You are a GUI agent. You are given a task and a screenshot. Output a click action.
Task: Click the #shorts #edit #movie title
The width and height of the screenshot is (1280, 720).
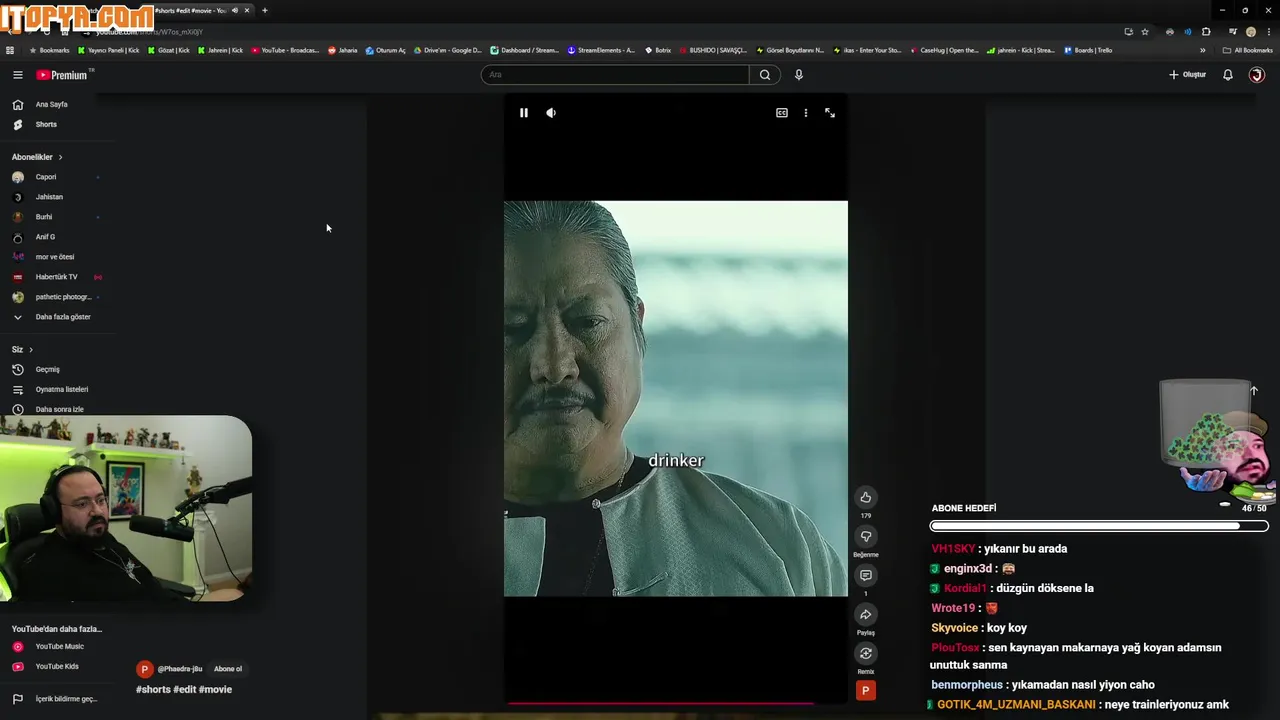184,689
